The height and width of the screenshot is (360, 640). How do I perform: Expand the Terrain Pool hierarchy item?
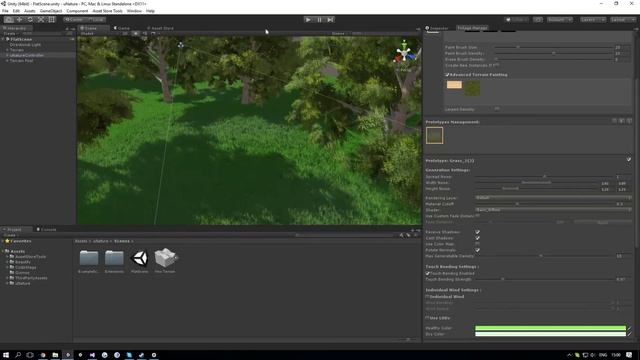click(x=7, y=60)
